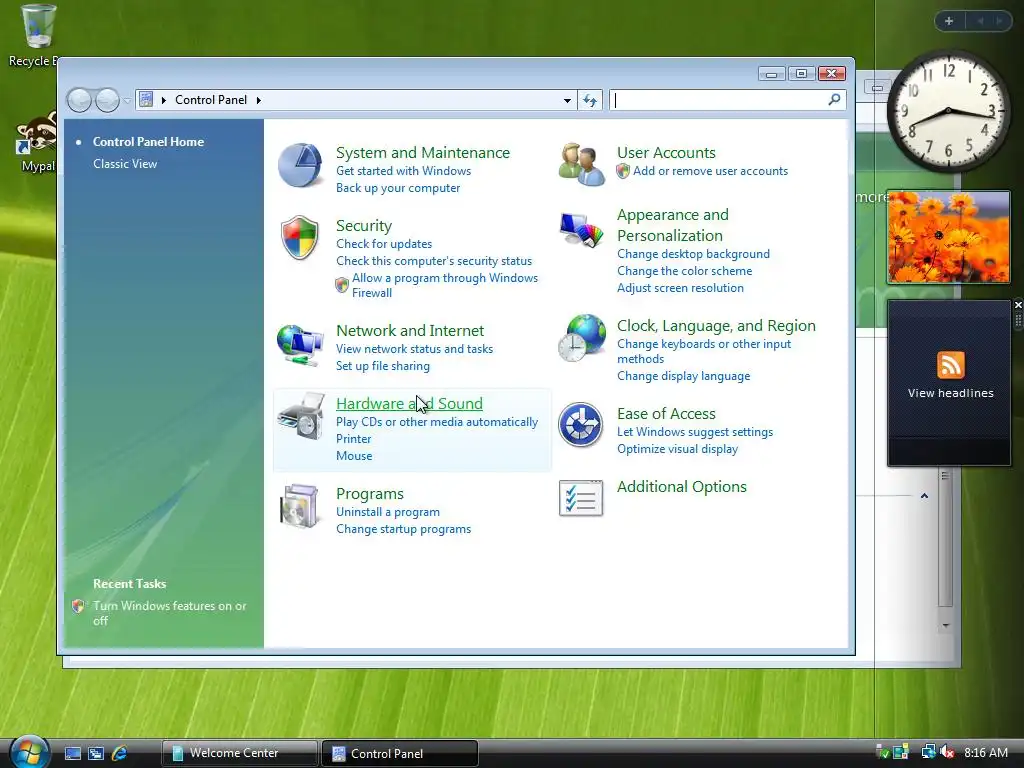Click the Network and Internet globe icon
Viewport: 1024px width, 768px height.
pyautogui.click(x=300, y=345)
